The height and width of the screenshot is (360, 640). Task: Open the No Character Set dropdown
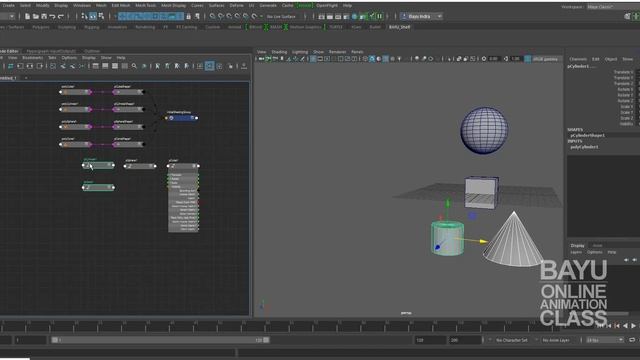[513, 340]
